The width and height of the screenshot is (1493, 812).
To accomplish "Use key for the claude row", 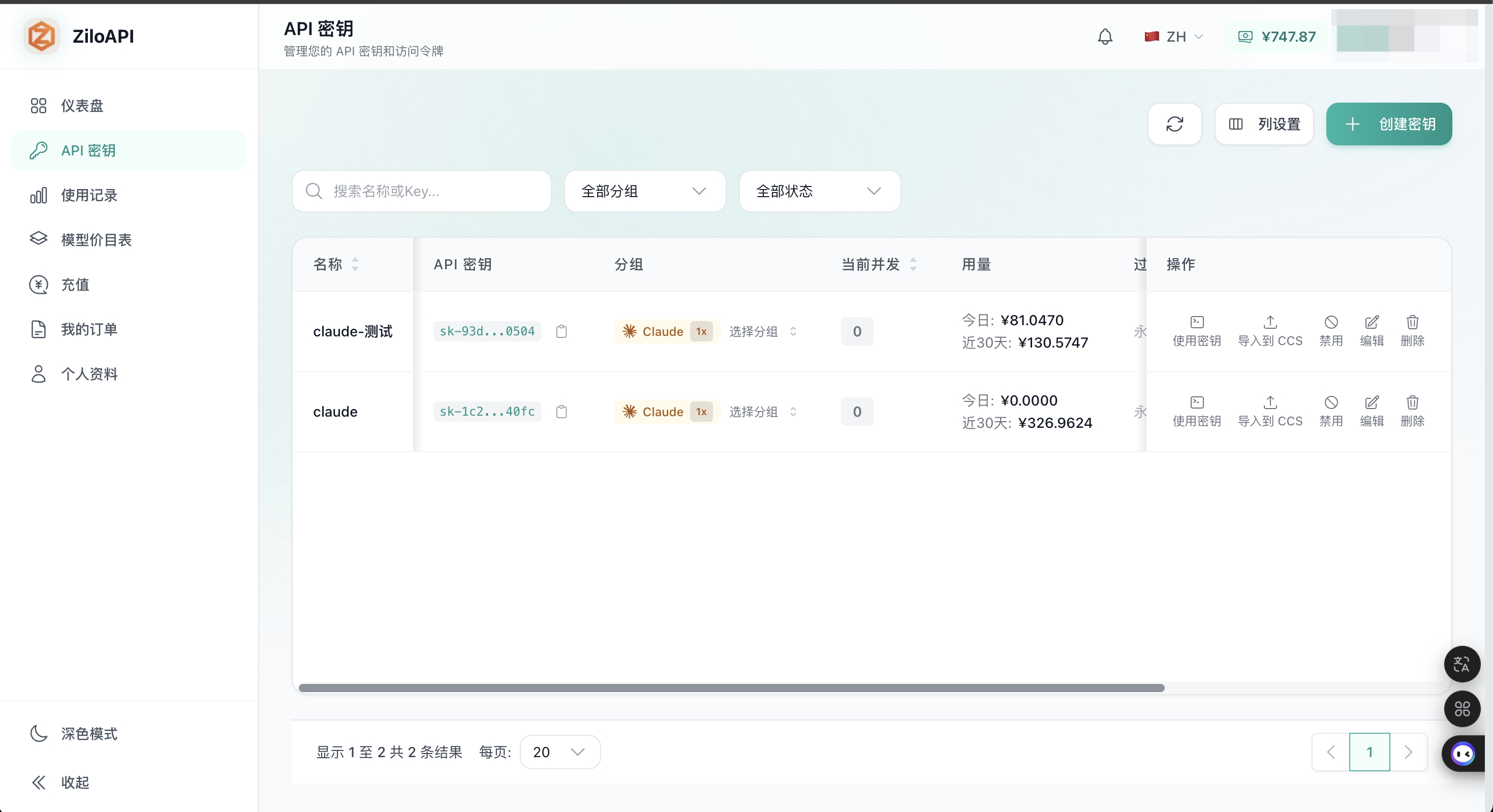I will 1197,412.
